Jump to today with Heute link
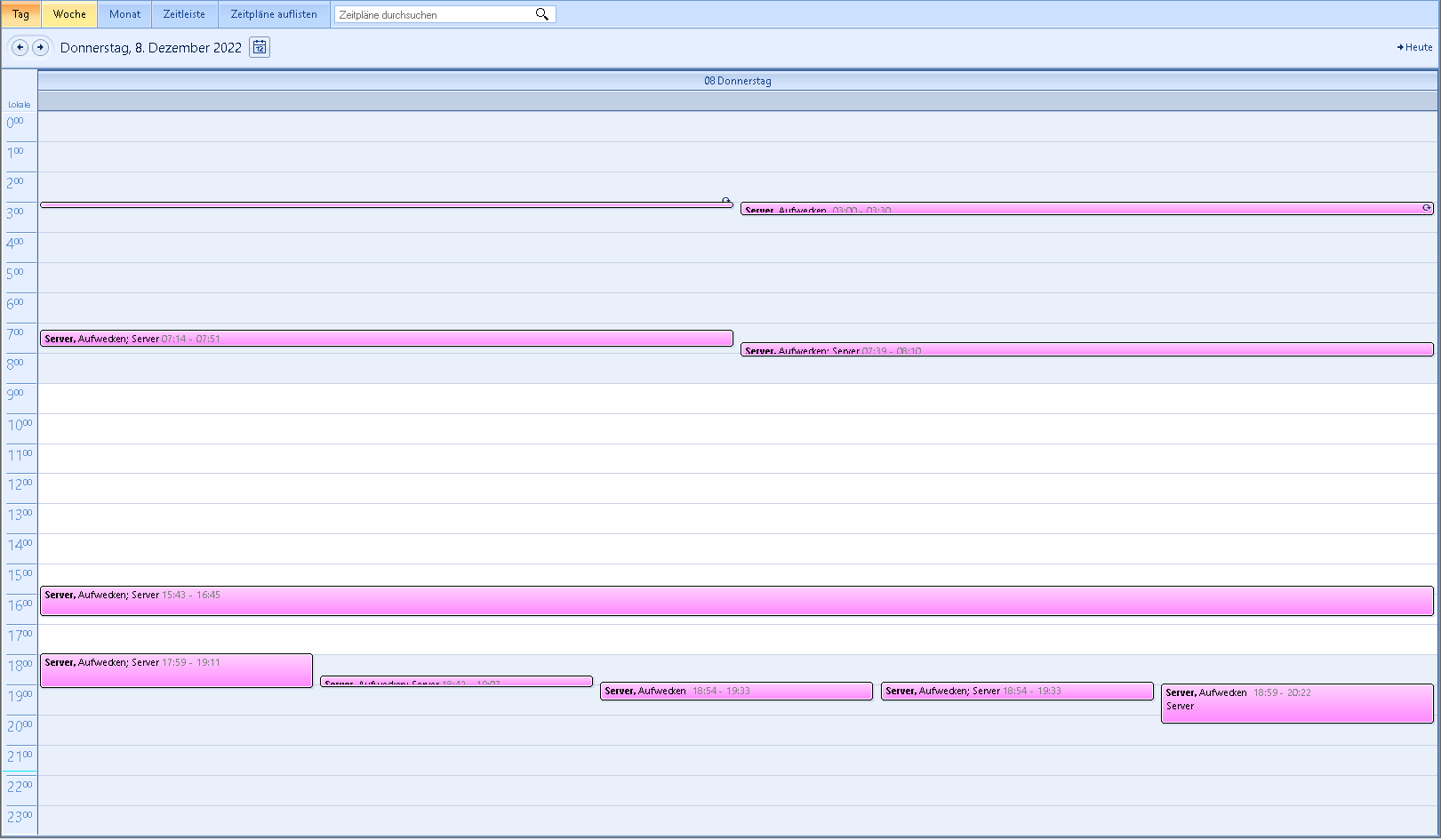The width and height of the screenshot is (1441, 840). click(1414, 47)
